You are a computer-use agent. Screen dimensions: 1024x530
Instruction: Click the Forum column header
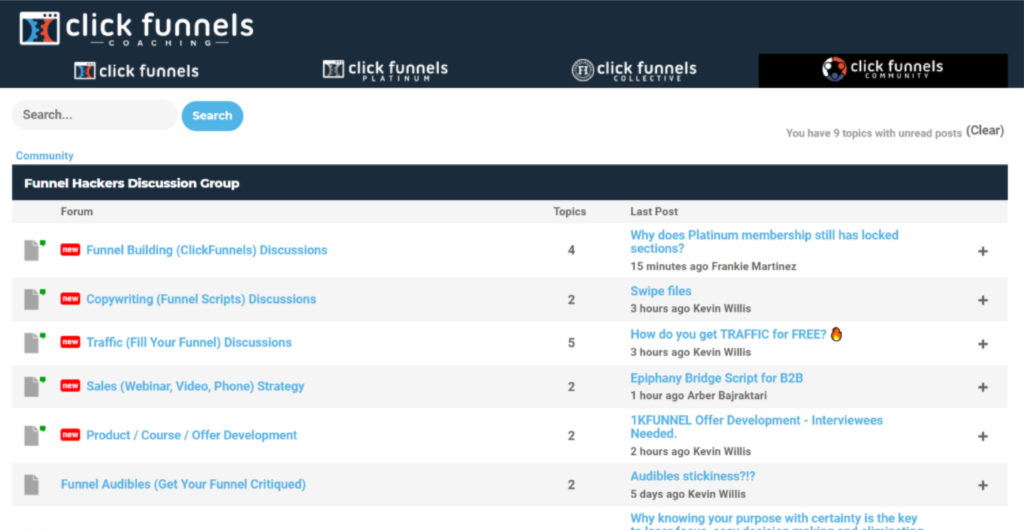[x=76, y=211]
